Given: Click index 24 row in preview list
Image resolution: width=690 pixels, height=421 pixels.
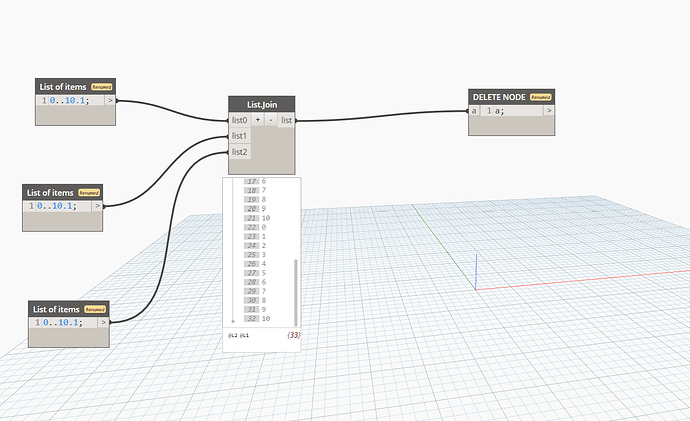Looking at the screenshot, I should click(x=255, y=245).
